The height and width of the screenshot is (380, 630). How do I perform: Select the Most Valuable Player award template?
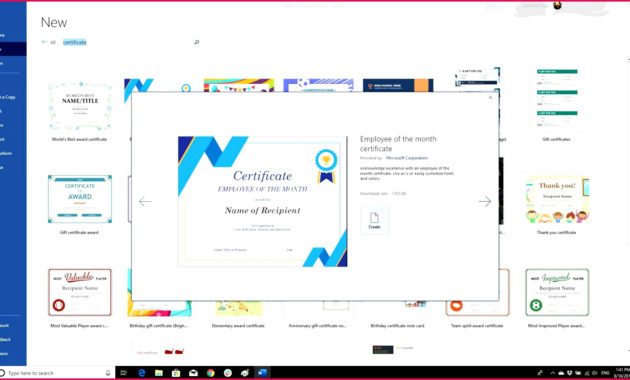click(x=80, y=292)
